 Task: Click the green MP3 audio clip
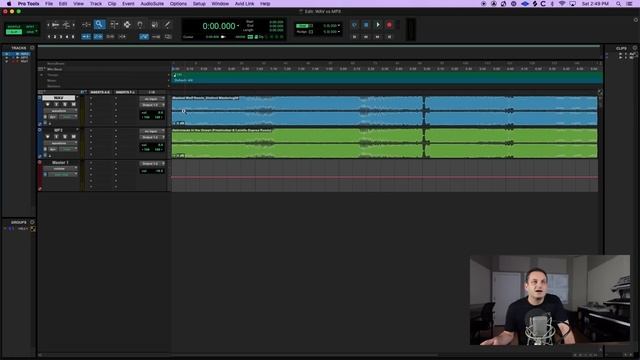(384, 143)
